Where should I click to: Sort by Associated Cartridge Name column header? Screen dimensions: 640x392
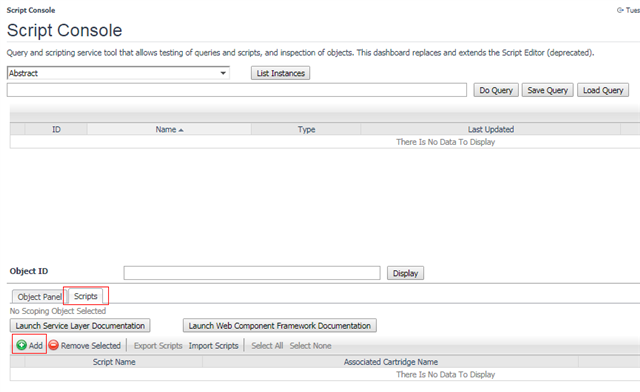pyautogui.click(x=391, y=362)
